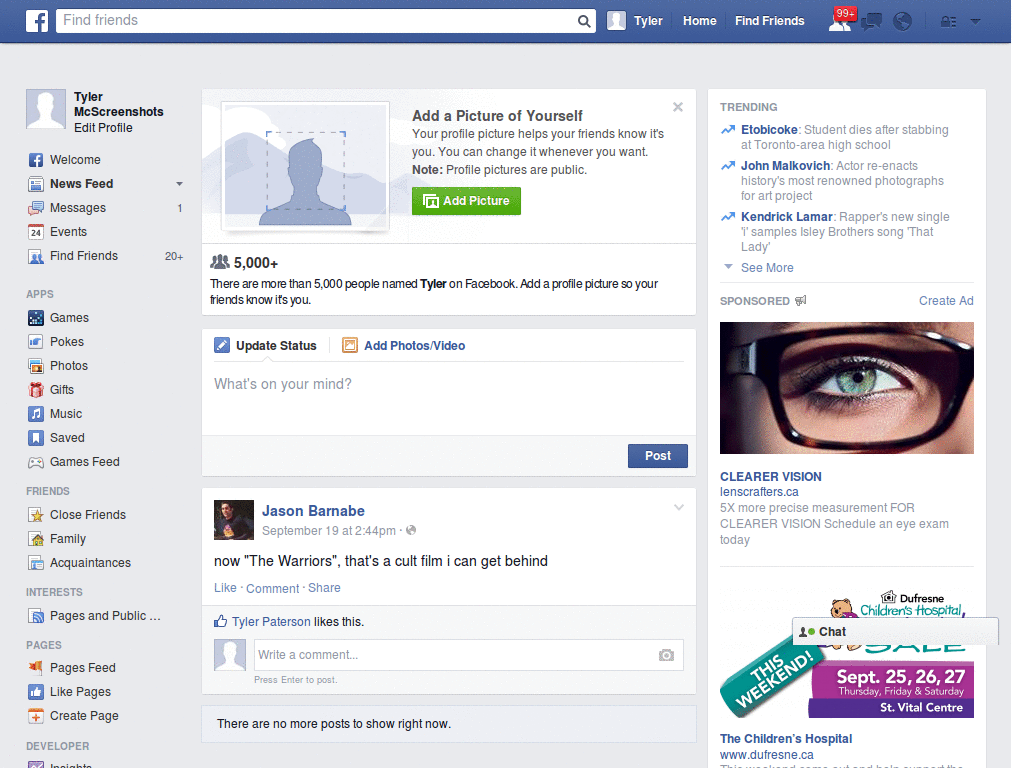The width and height of the screenshot is (1024, 768).
Task: Click the Messages sidebar icon
Action: pos(36,208)
